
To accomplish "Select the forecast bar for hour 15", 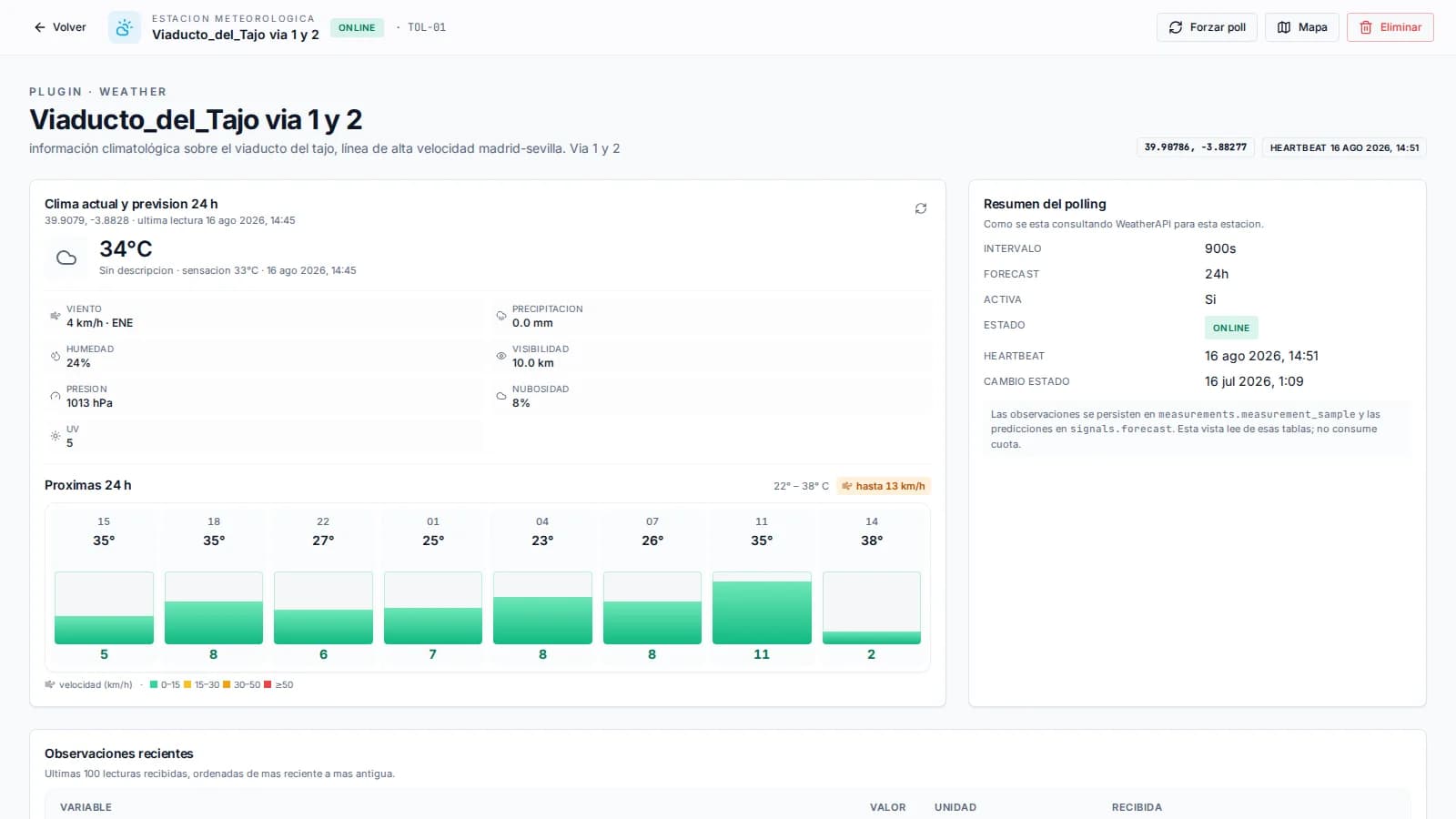I will tap(104, 608).
